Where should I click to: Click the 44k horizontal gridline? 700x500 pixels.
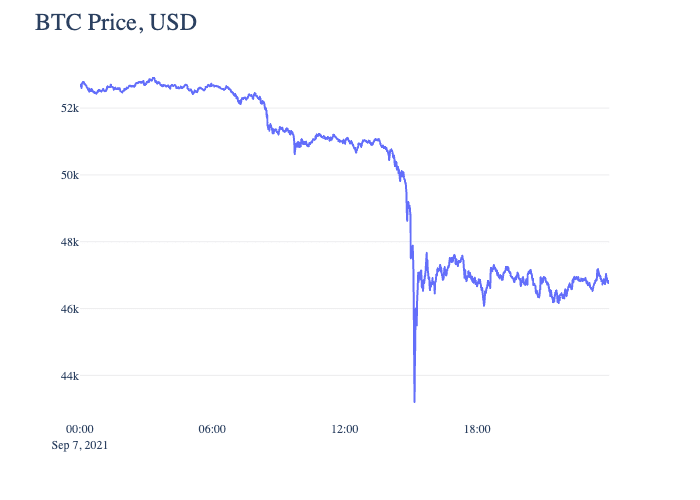point(345,376)
